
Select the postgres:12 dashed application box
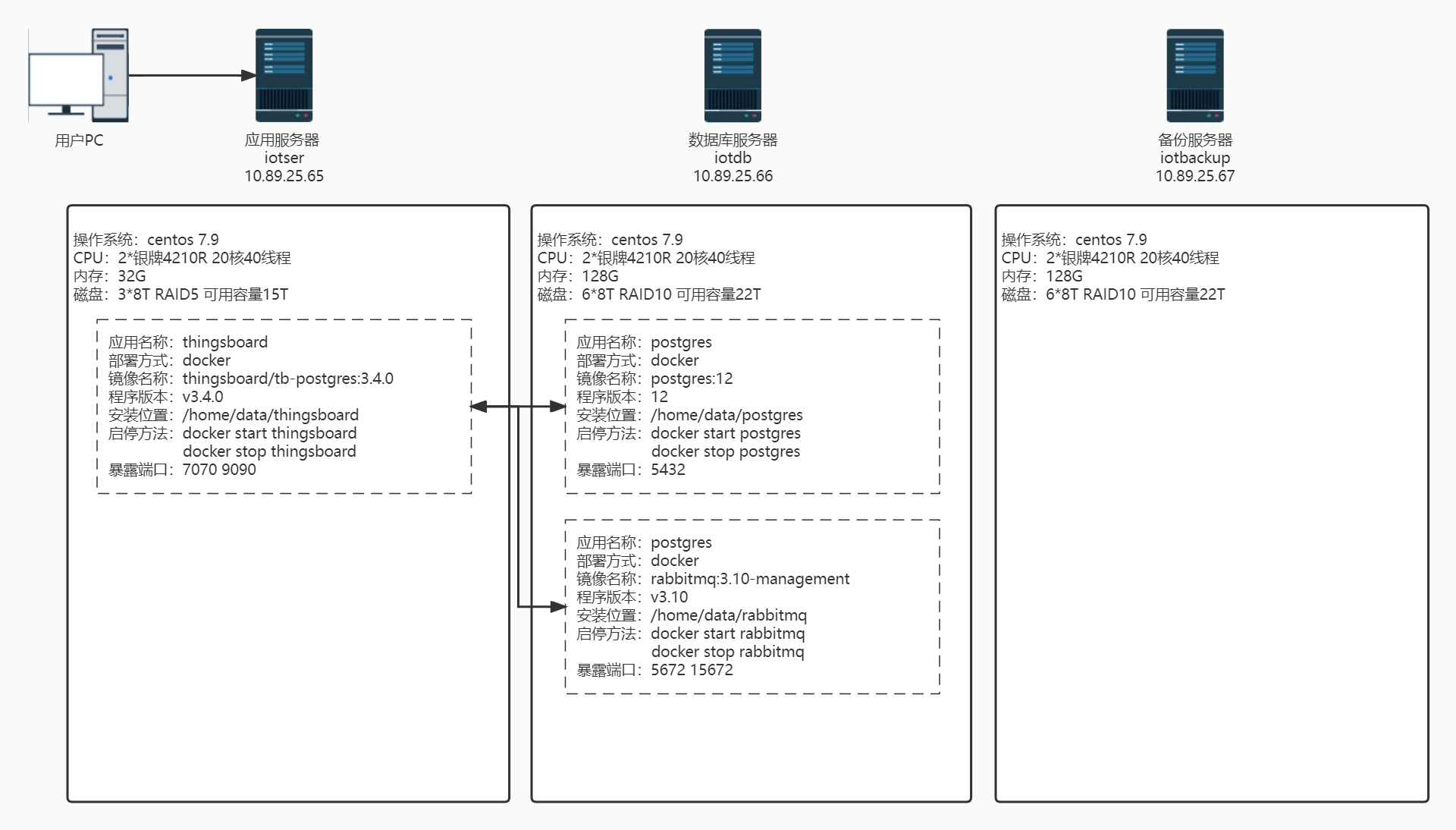[752, 406]
